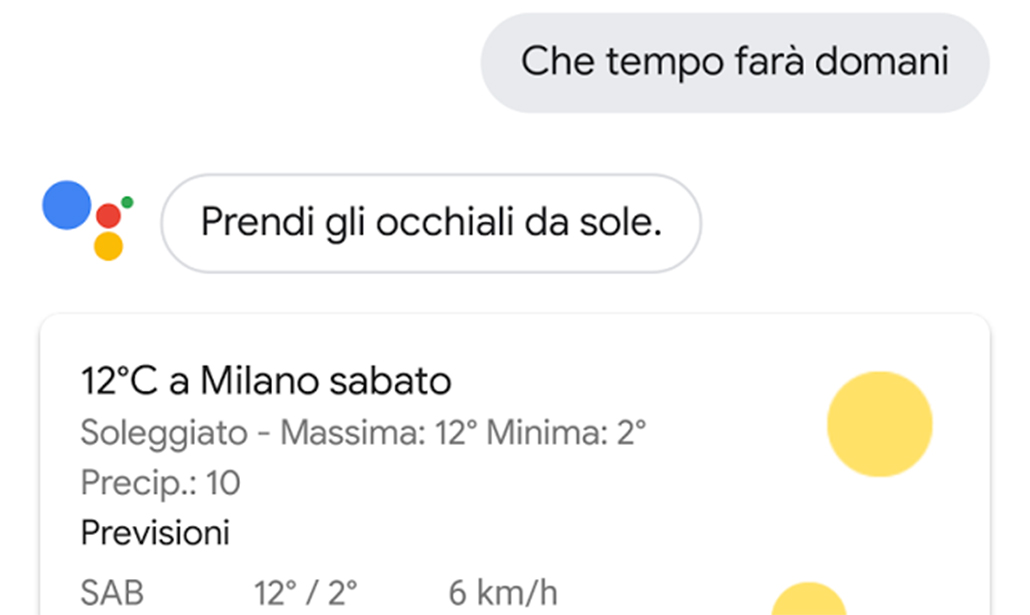Click the yellow dot in Assistant logo

(x=108, y=246)
